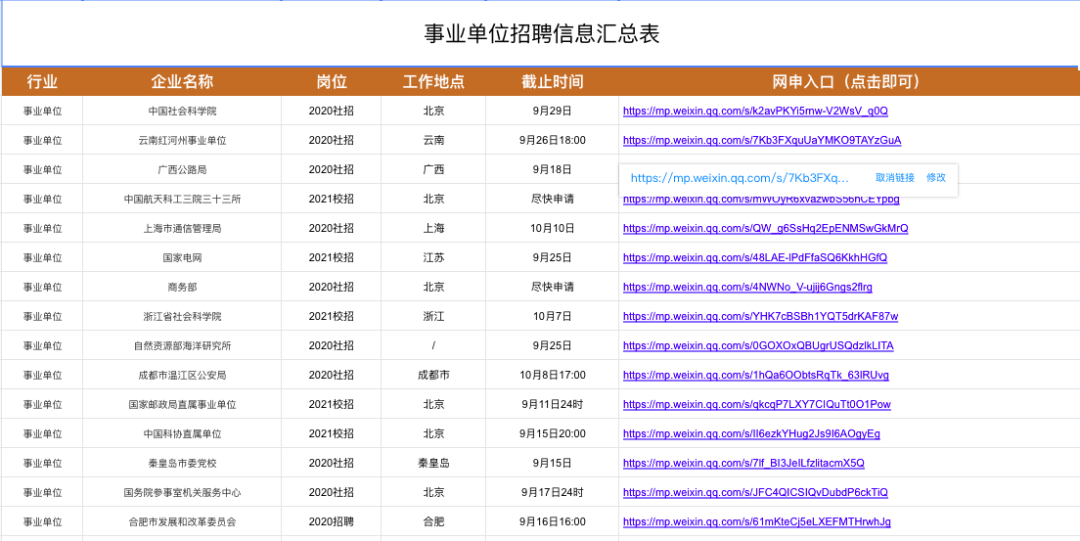This screenshot has height=541, width=1080.
Task: Select the 国家邮政局直属事业单位 cell
Action: tap(183, 404)
